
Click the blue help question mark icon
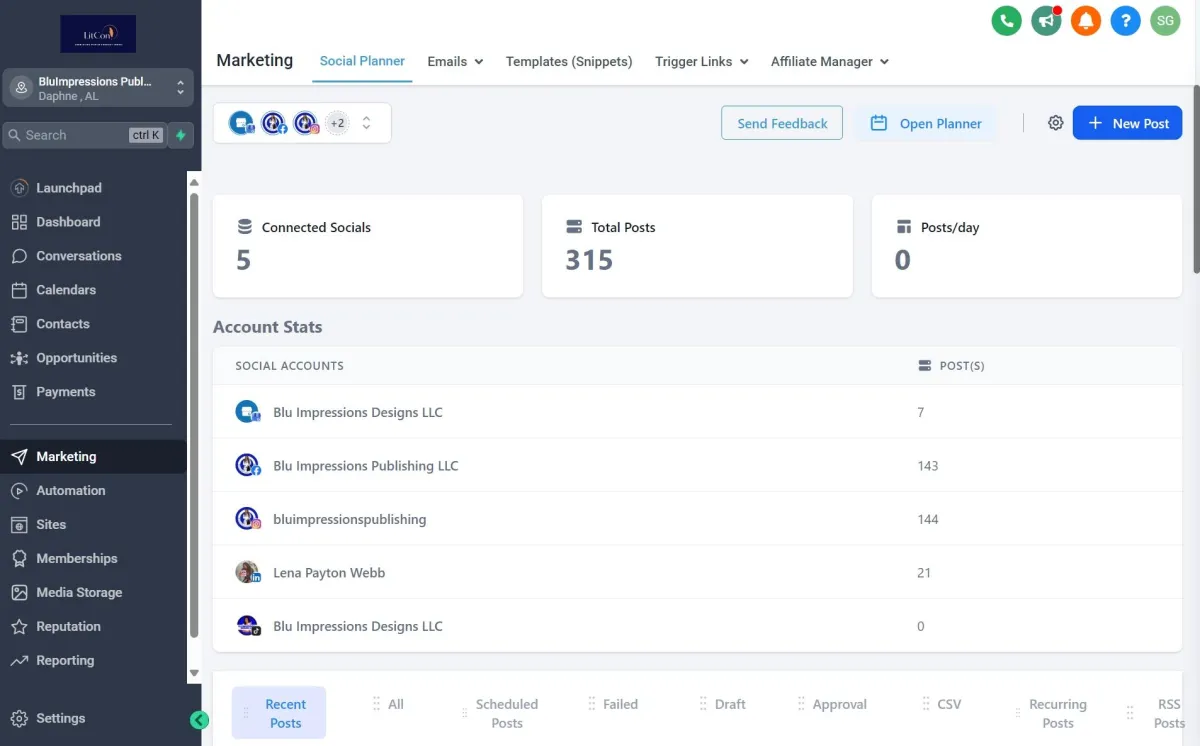(x=1126, y=20)
